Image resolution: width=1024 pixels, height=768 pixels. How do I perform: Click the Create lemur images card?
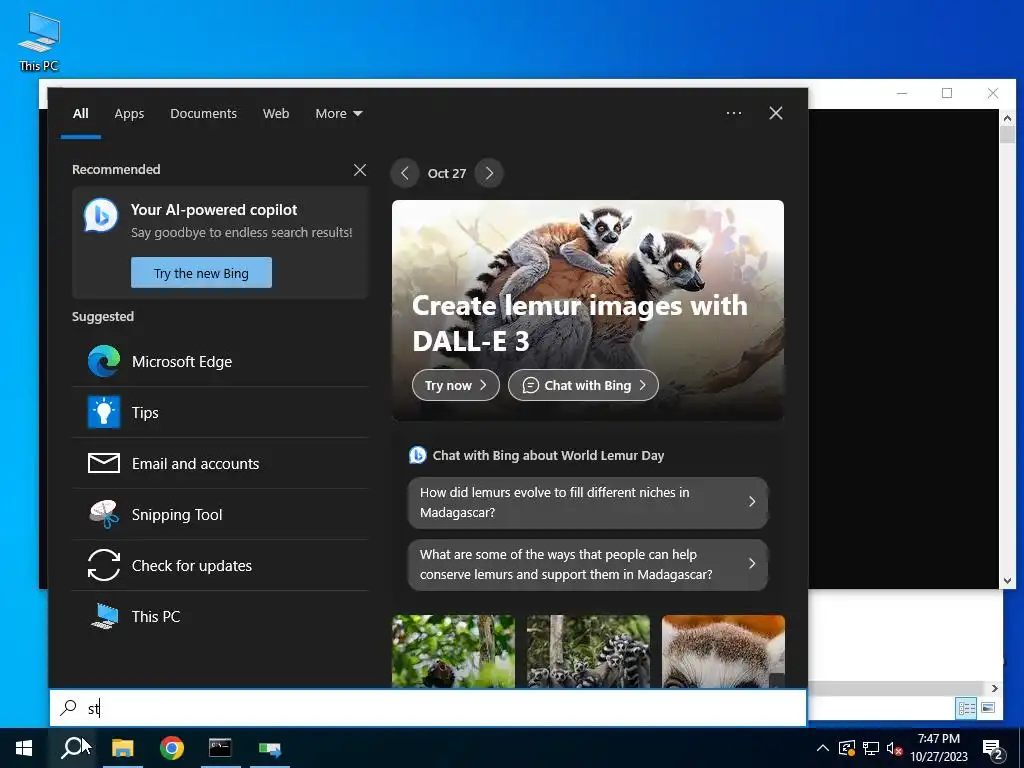point(588,310)
